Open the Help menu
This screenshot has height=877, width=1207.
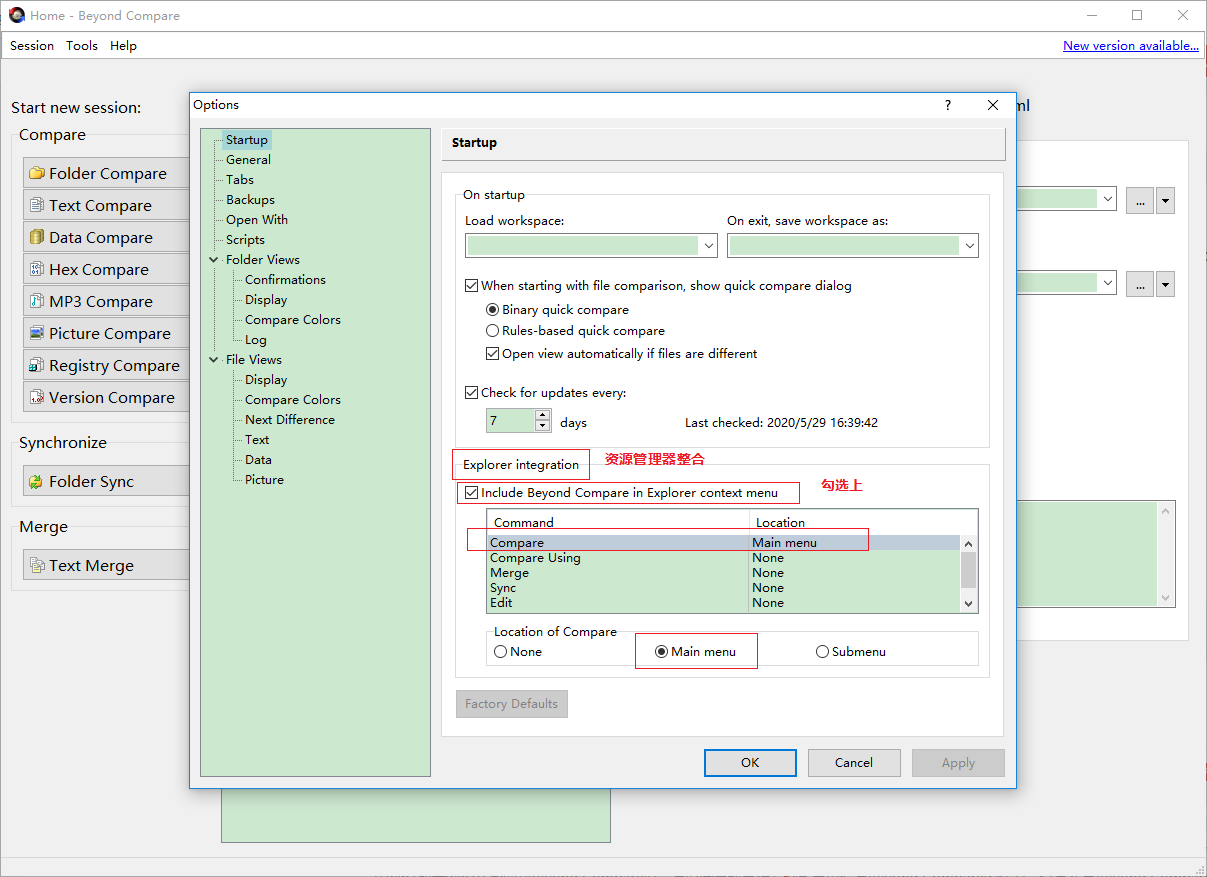click(123, 46)
